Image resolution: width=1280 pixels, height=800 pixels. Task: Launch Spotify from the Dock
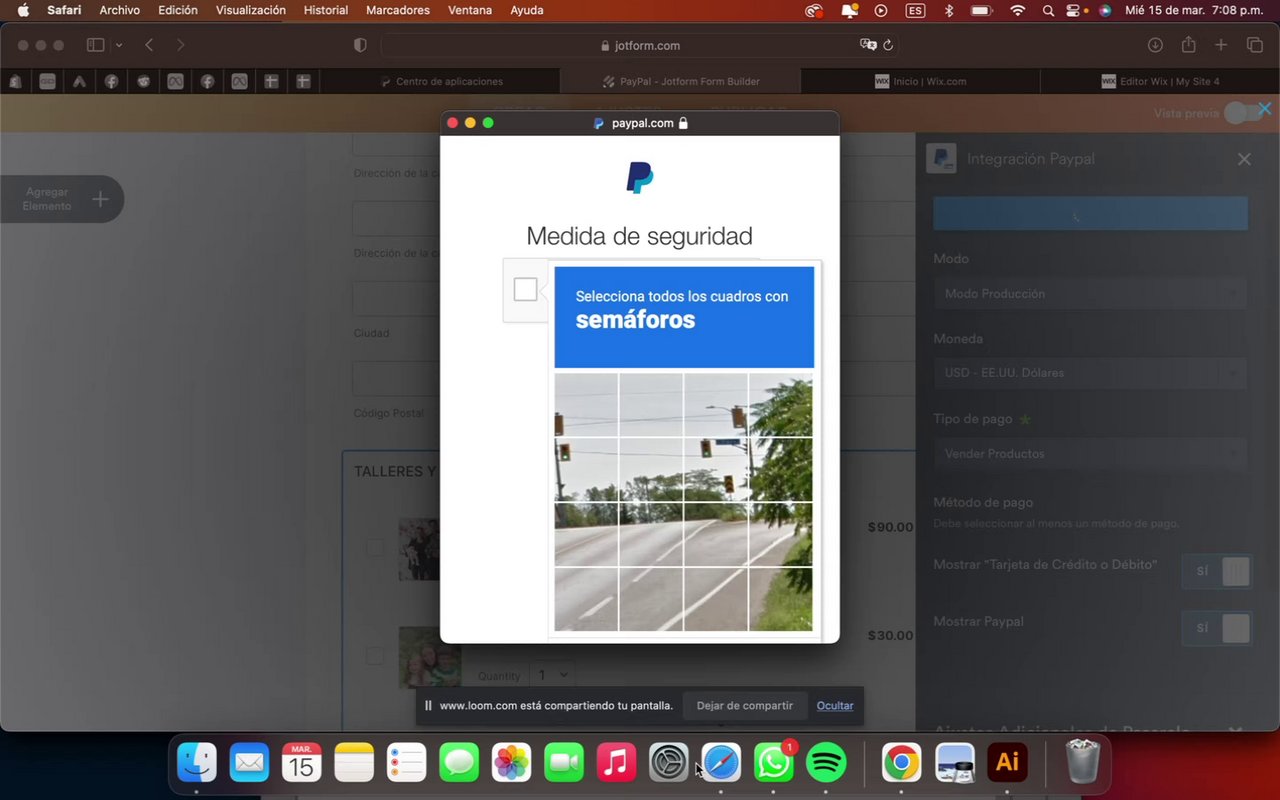[x=826, y=763]
